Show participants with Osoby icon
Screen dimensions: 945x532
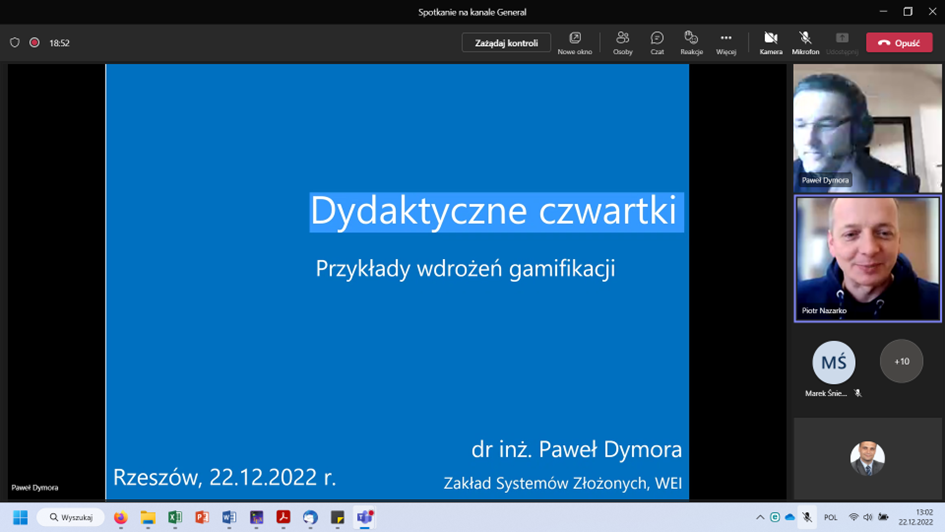623,41
